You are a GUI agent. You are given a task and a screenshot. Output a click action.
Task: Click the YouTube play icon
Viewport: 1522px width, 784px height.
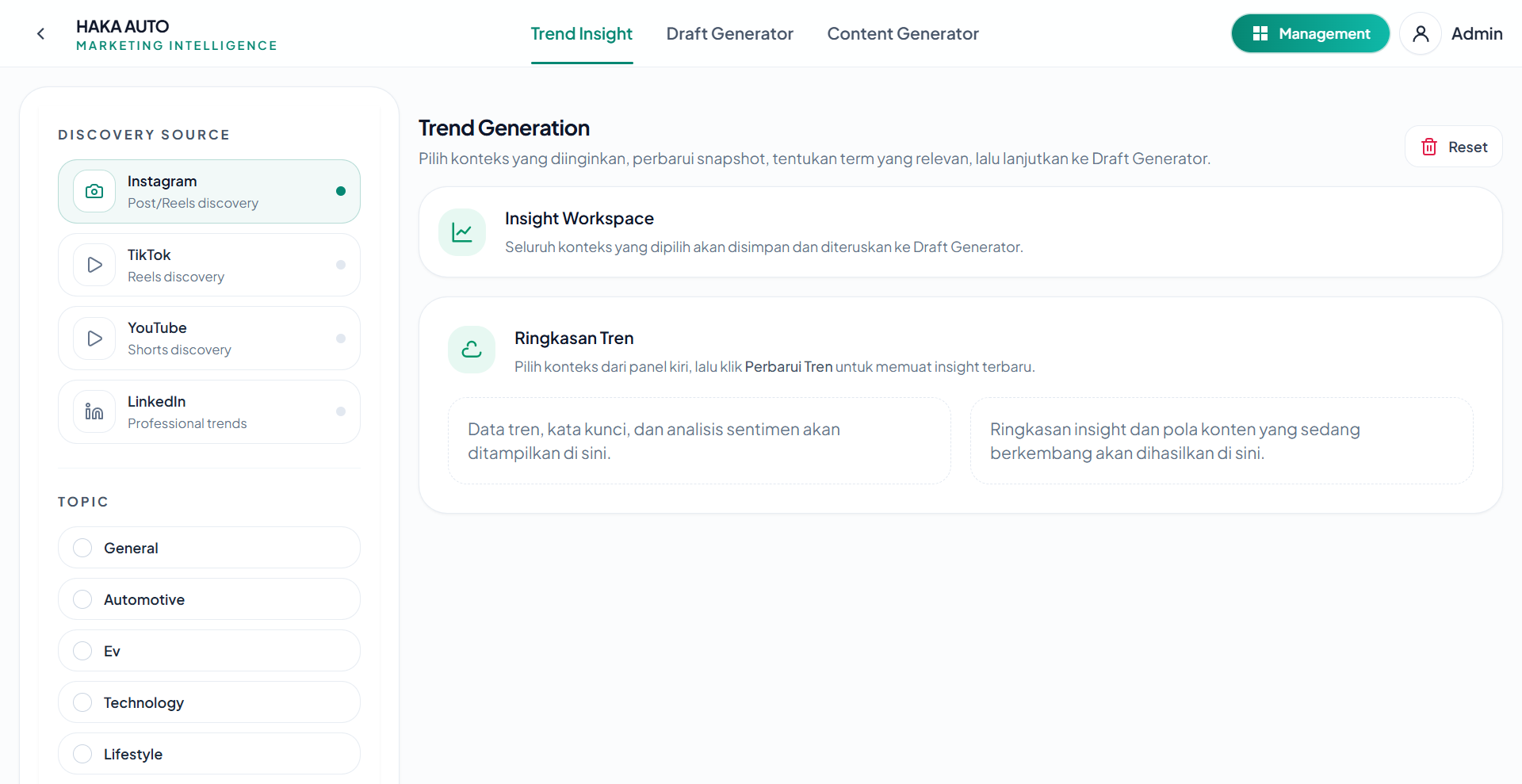pyautogui.click(x=94, y=338)
